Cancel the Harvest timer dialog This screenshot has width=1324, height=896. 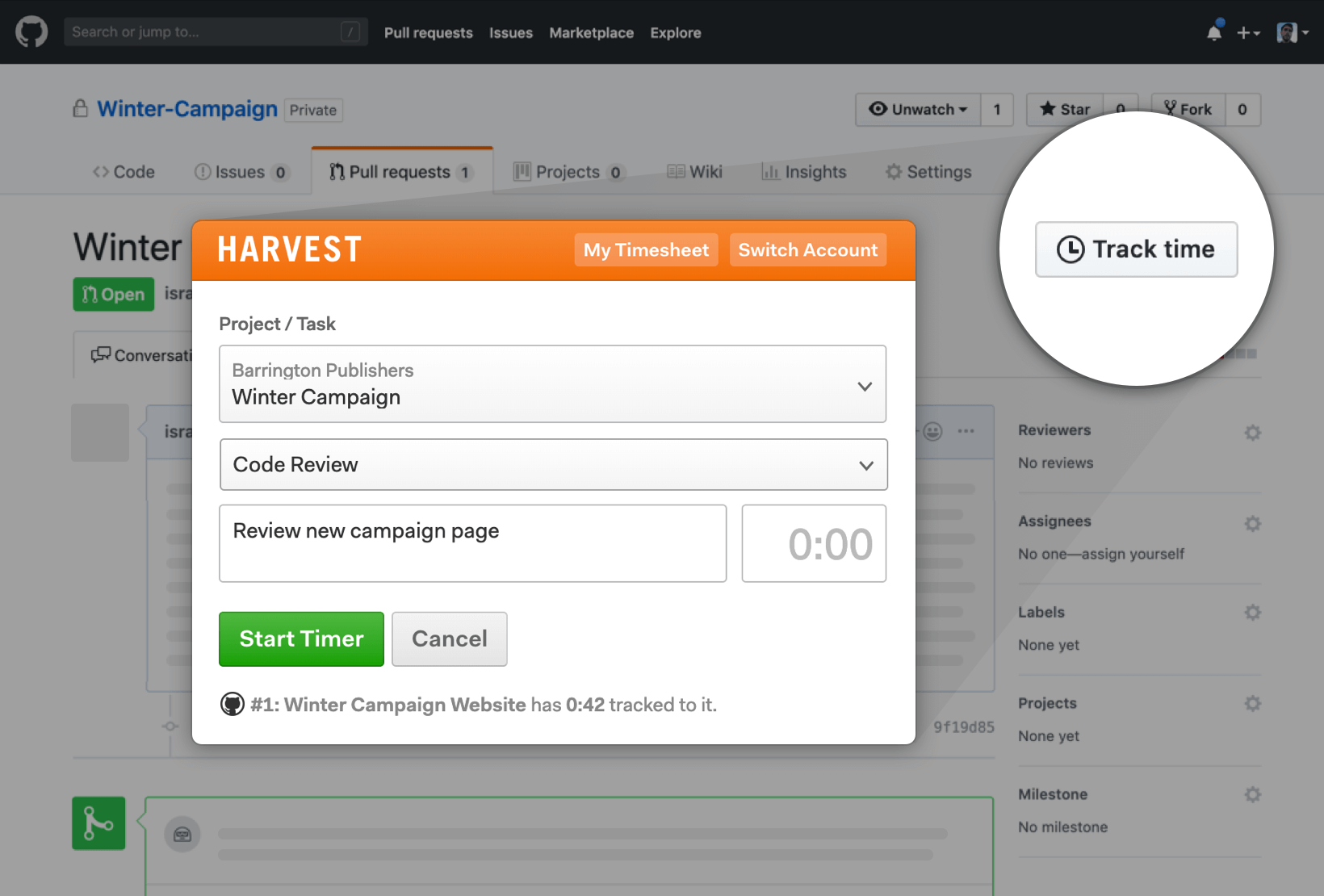(x=450, y=639)
